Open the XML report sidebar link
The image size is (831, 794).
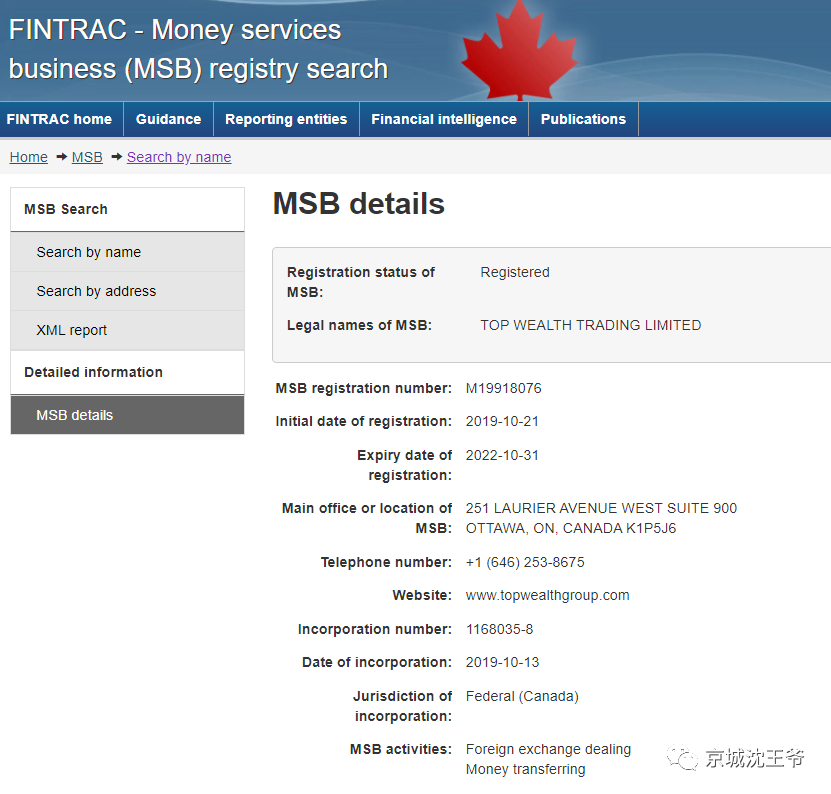[x=127, y=330]
